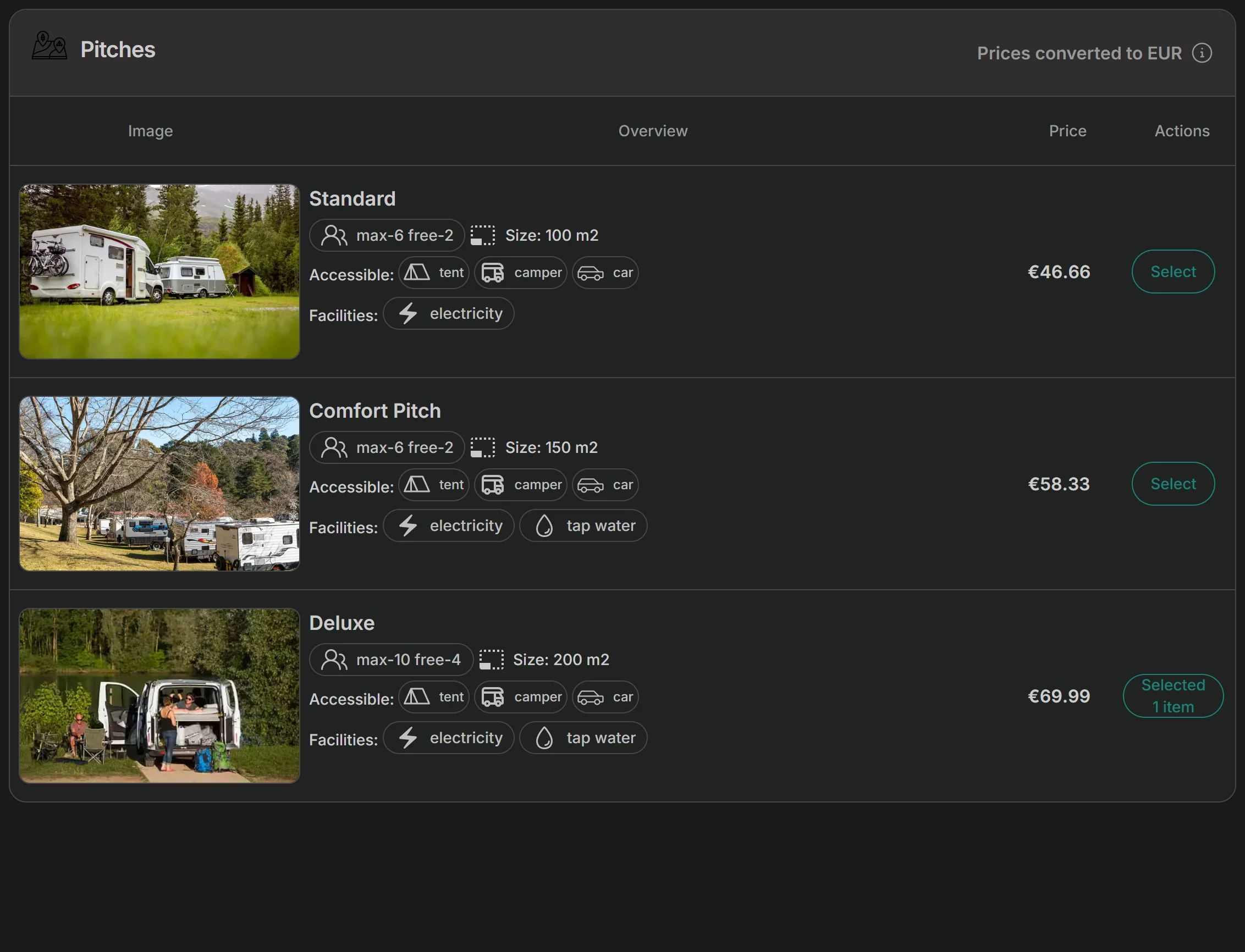Viewport: 1245px width, 952px height.
Task: Click the car icon in Deluxe row
Action: [590, 698]
